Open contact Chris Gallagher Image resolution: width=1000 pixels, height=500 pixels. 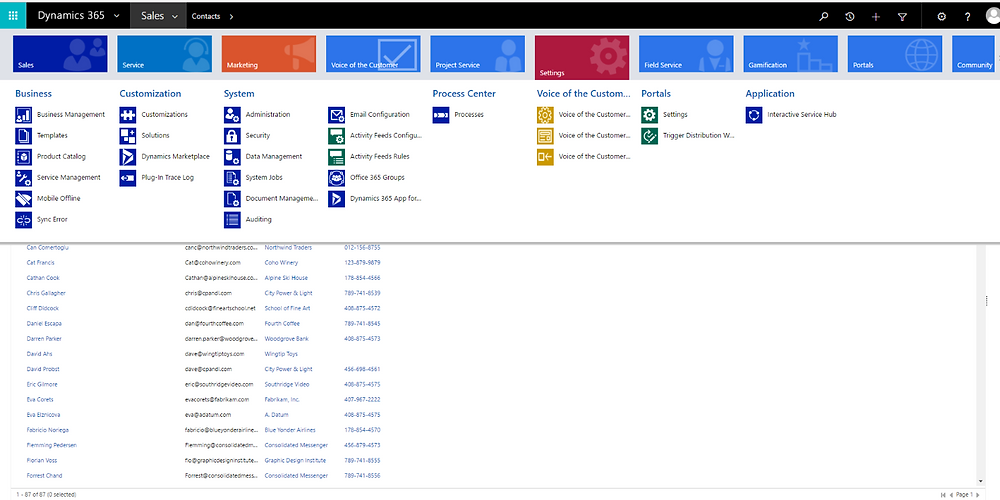[46, 293]
